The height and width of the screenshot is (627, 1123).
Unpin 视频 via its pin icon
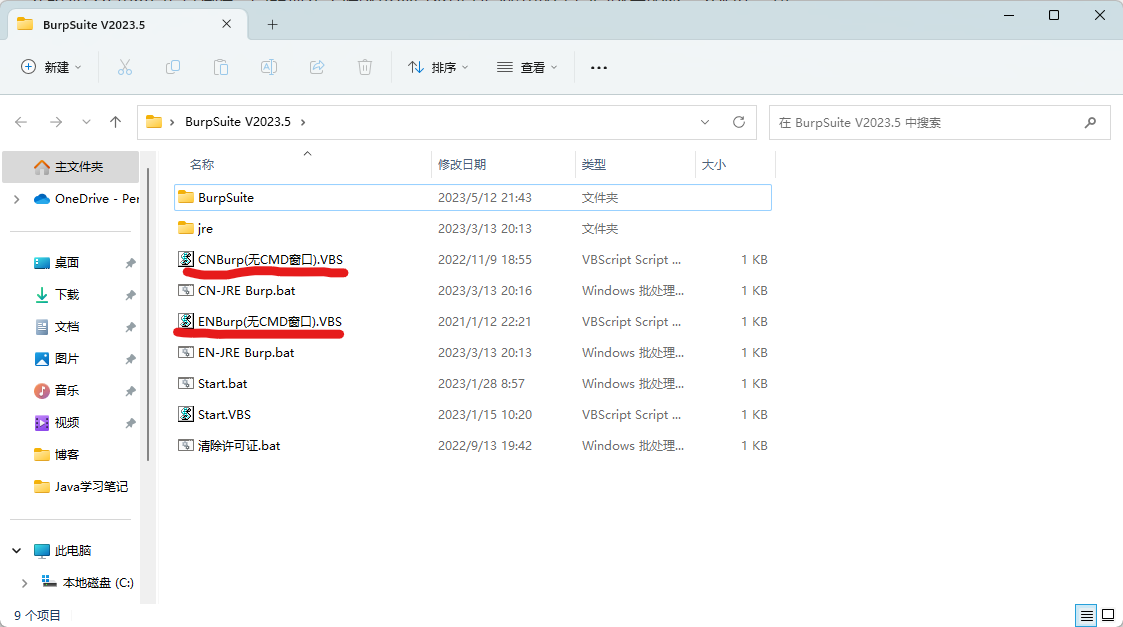point(130,423)
